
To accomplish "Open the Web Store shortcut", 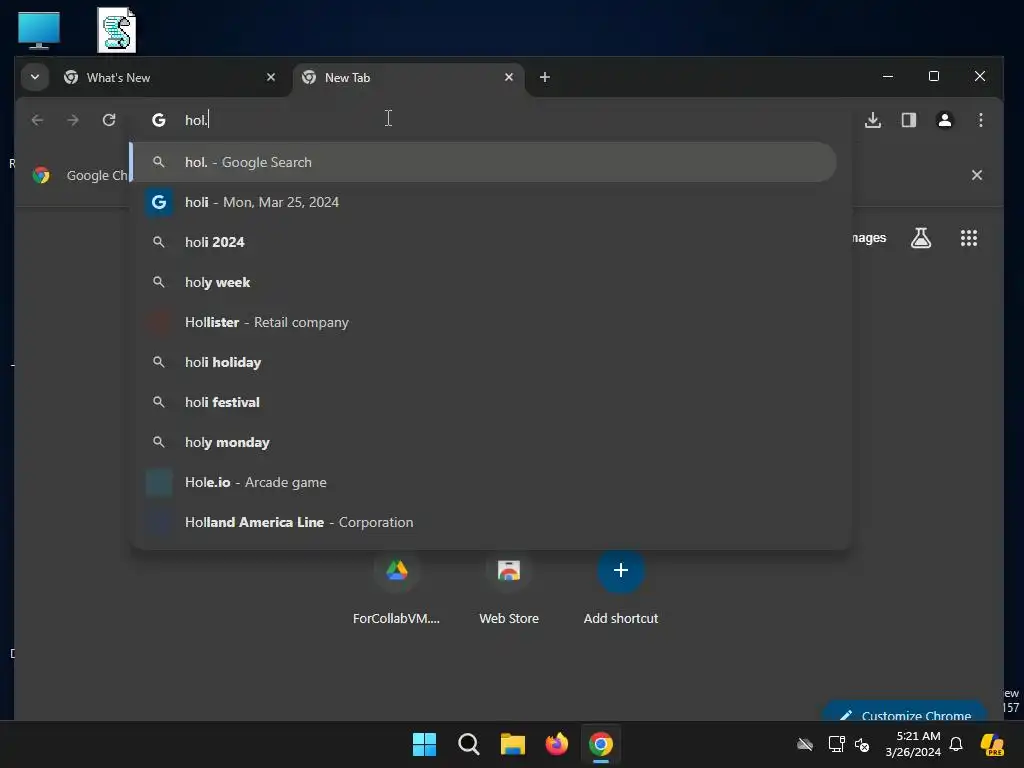I will 509,588.
